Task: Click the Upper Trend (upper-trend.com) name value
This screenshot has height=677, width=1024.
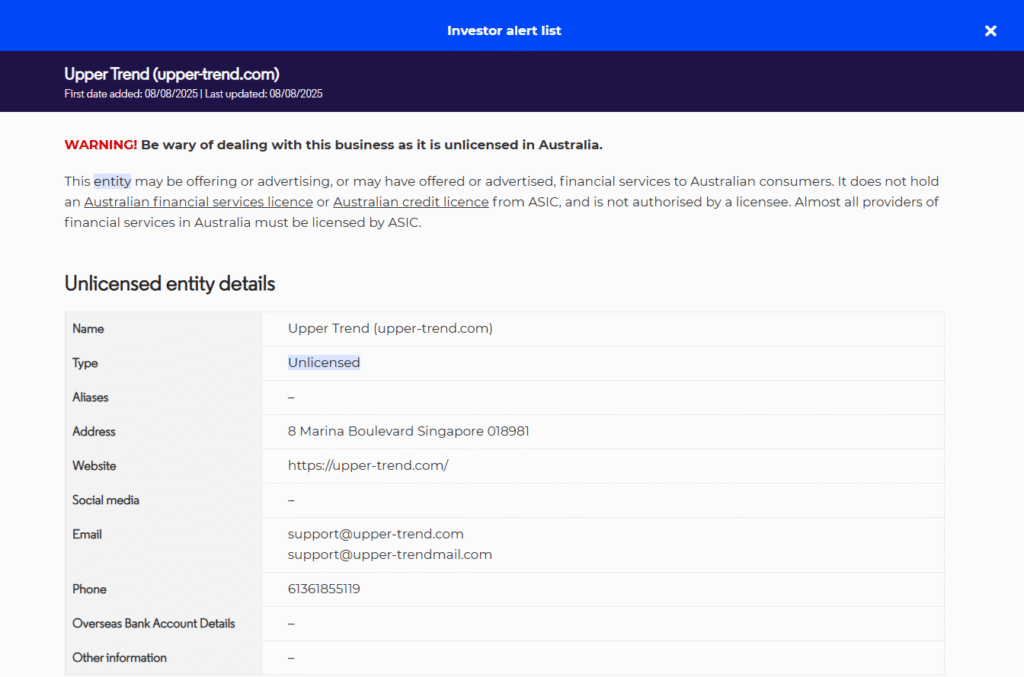Action: pyautogui.click(x=390, y=328)
